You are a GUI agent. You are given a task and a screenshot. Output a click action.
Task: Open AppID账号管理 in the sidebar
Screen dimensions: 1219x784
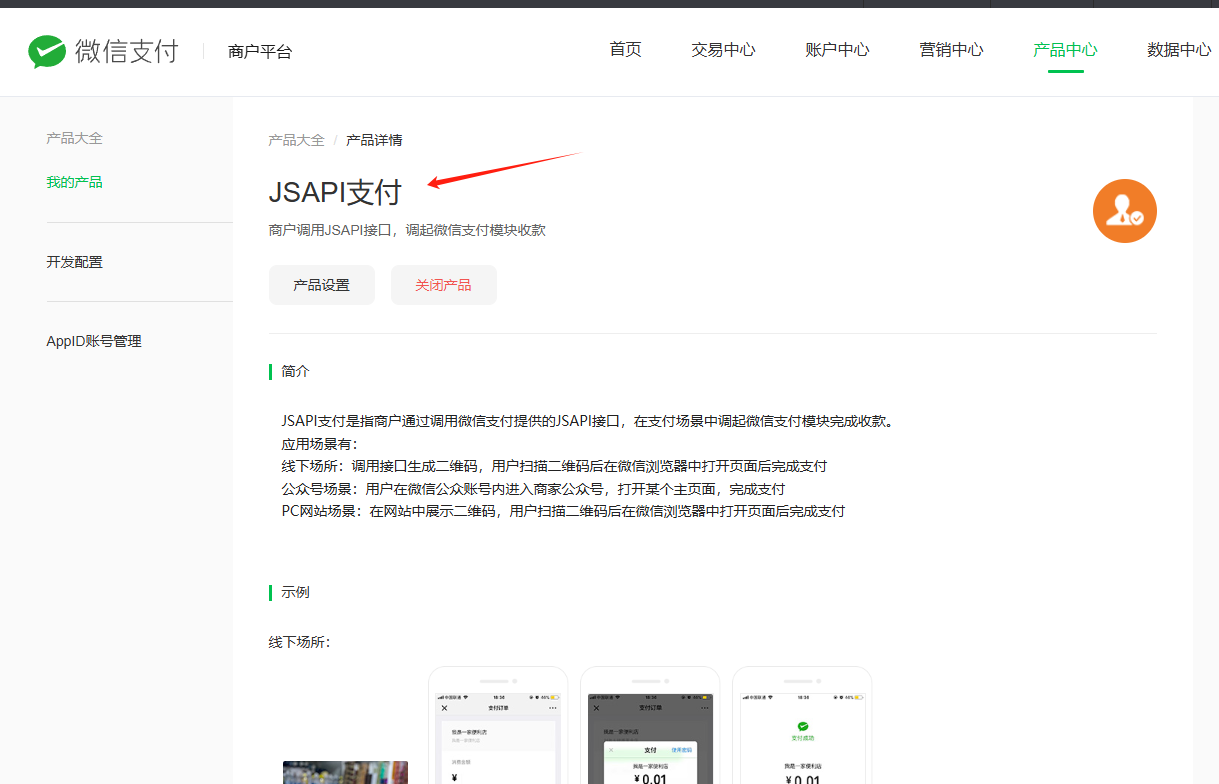(94, 341)
